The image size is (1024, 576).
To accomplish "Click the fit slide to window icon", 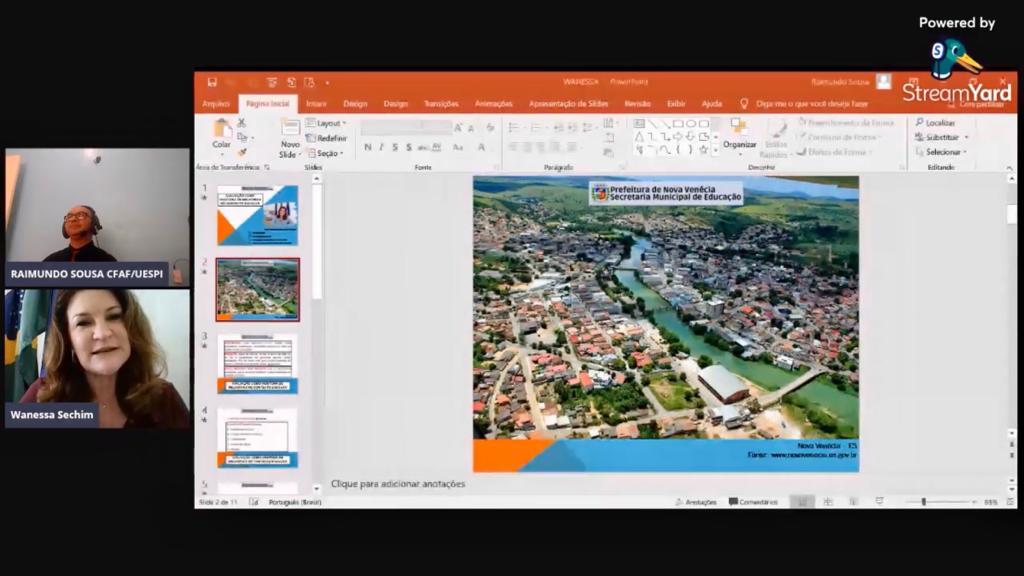I will click(x=1010, y=502).
